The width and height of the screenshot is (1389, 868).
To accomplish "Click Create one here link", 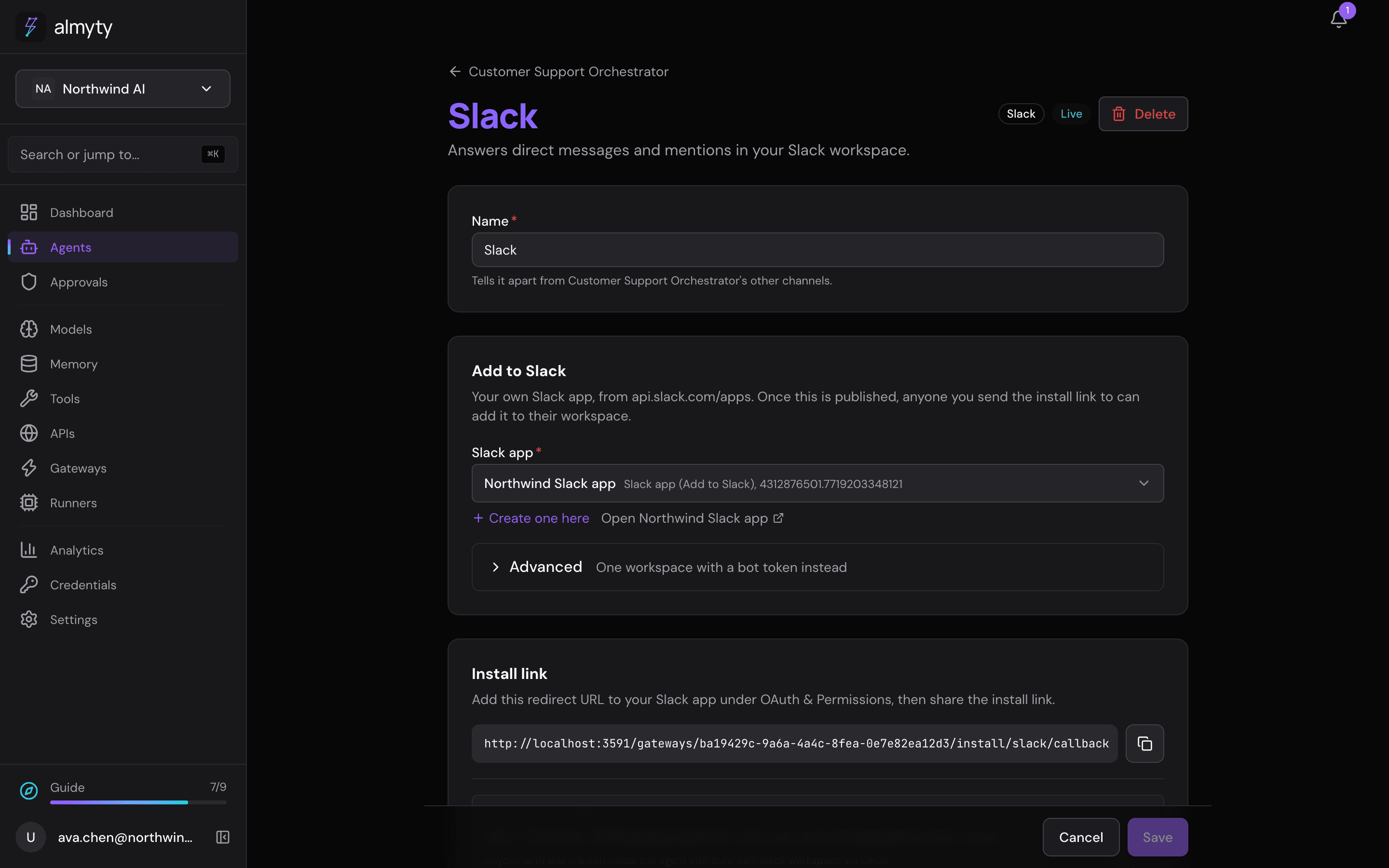I will pos(531,518).
